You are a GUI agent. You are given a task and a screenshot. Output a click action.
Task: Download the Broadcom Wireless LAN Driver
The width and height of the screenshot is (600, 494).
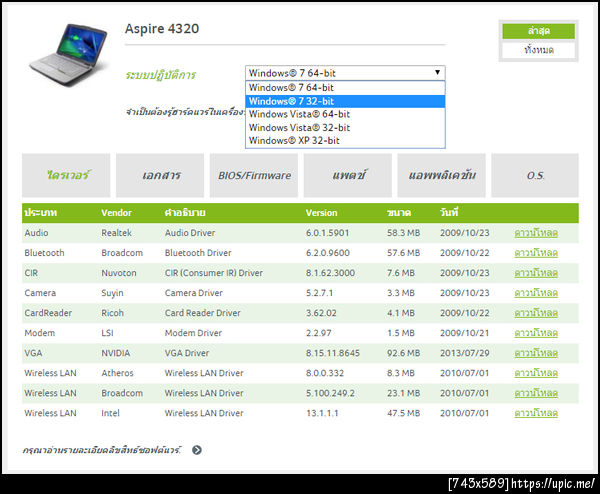536,393
